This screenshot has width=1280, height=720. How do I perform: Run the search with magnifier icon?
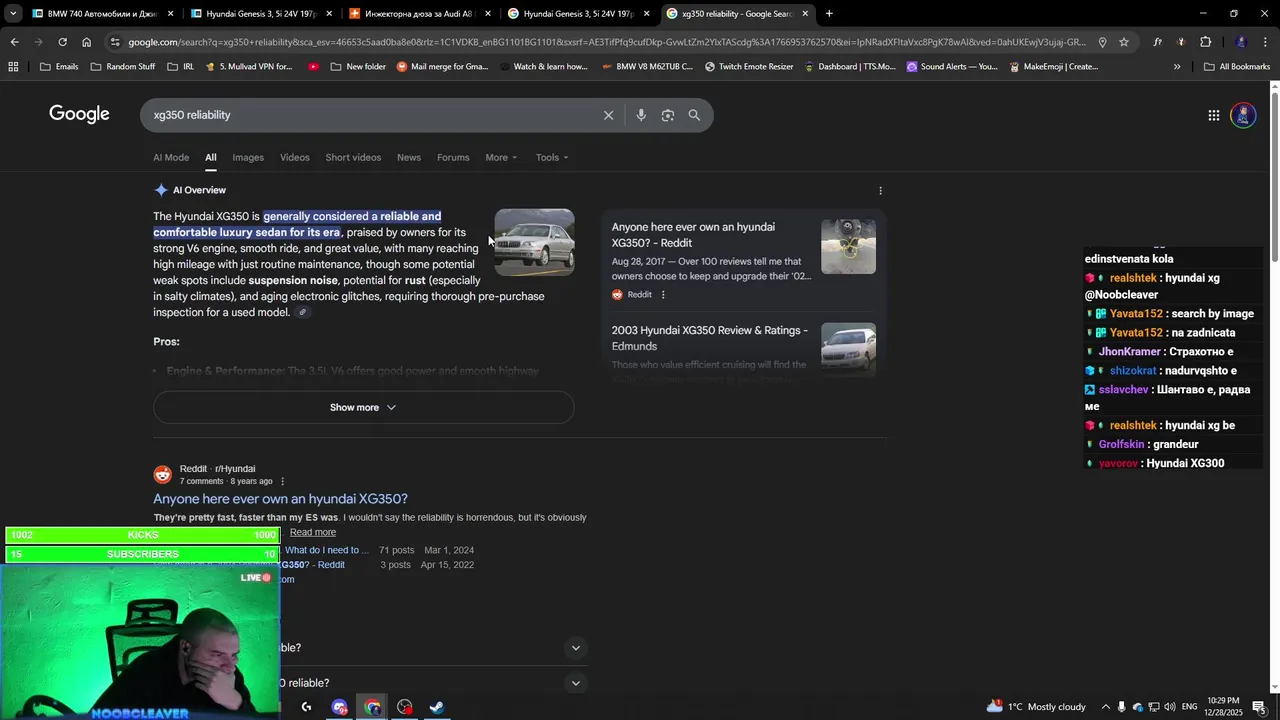pyautogui.click(x=694, y=115)
